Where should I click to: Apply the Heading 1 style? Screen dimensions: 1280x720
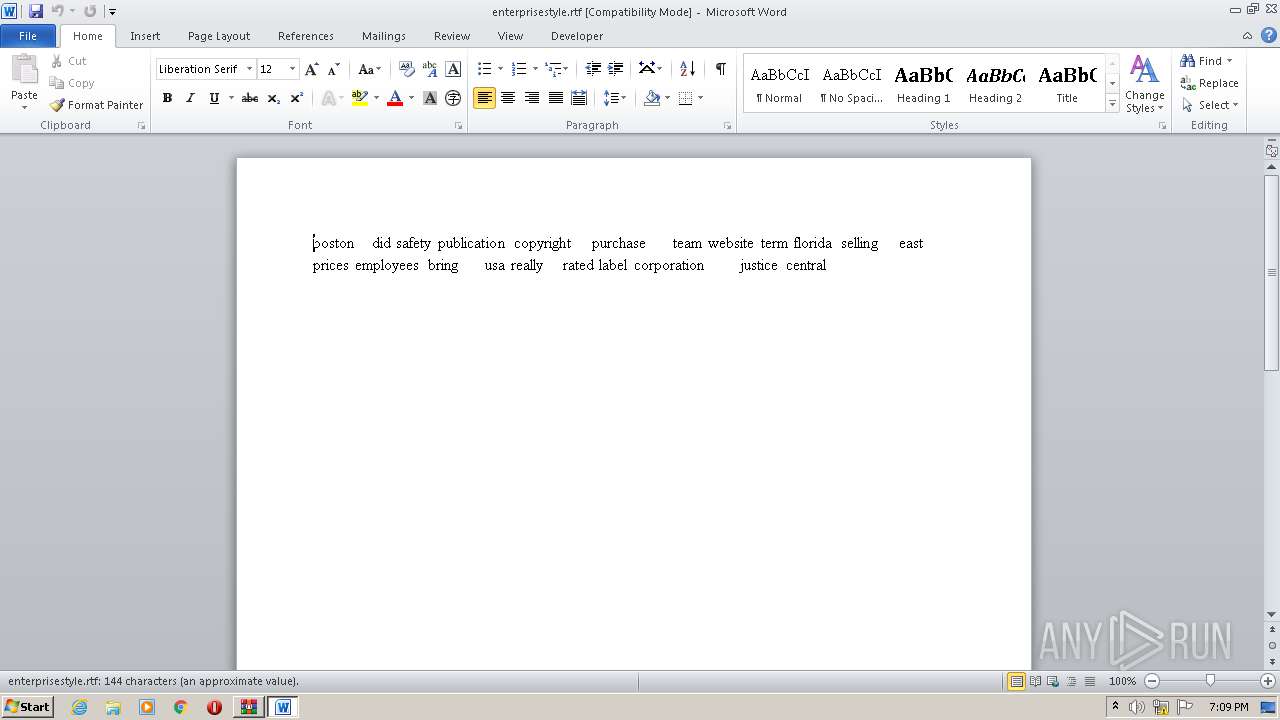(x=923, y=84)
